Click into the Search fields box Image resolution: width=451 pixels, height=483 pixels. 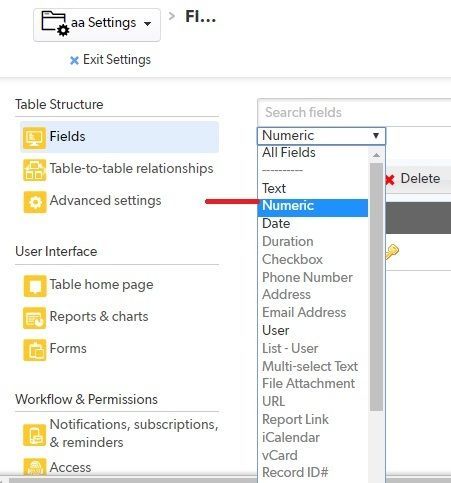(354, 112)
